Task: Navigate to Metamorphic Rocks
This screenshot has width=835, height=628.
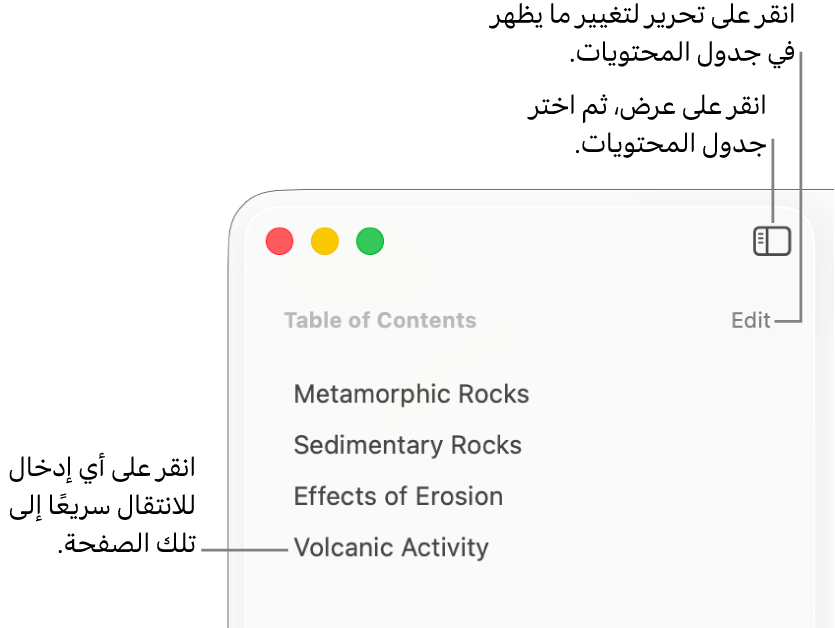Action: point(411,394)
